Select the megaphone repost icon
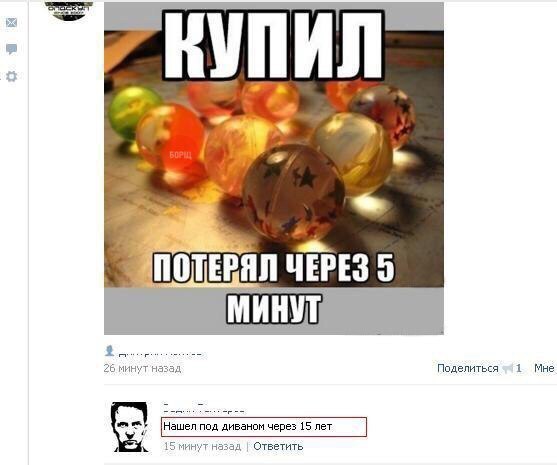Screen dimensions: 557x465 (x=508, y=369)
